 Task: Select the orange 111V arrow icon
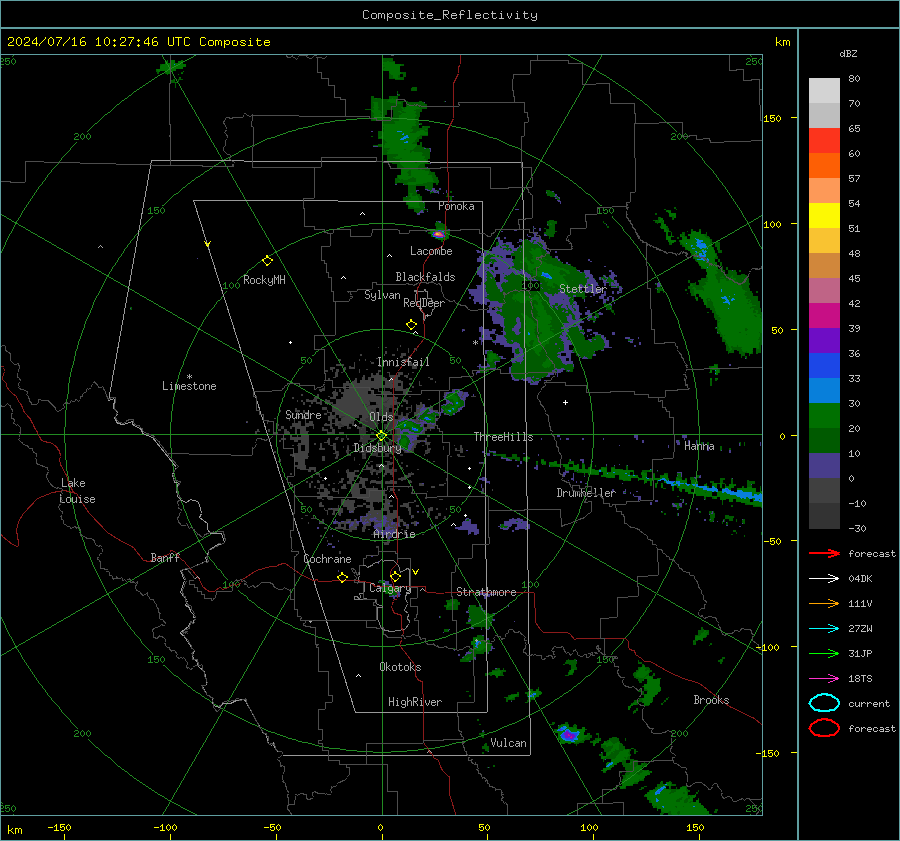pyautogui.click(x=824, y=603)
